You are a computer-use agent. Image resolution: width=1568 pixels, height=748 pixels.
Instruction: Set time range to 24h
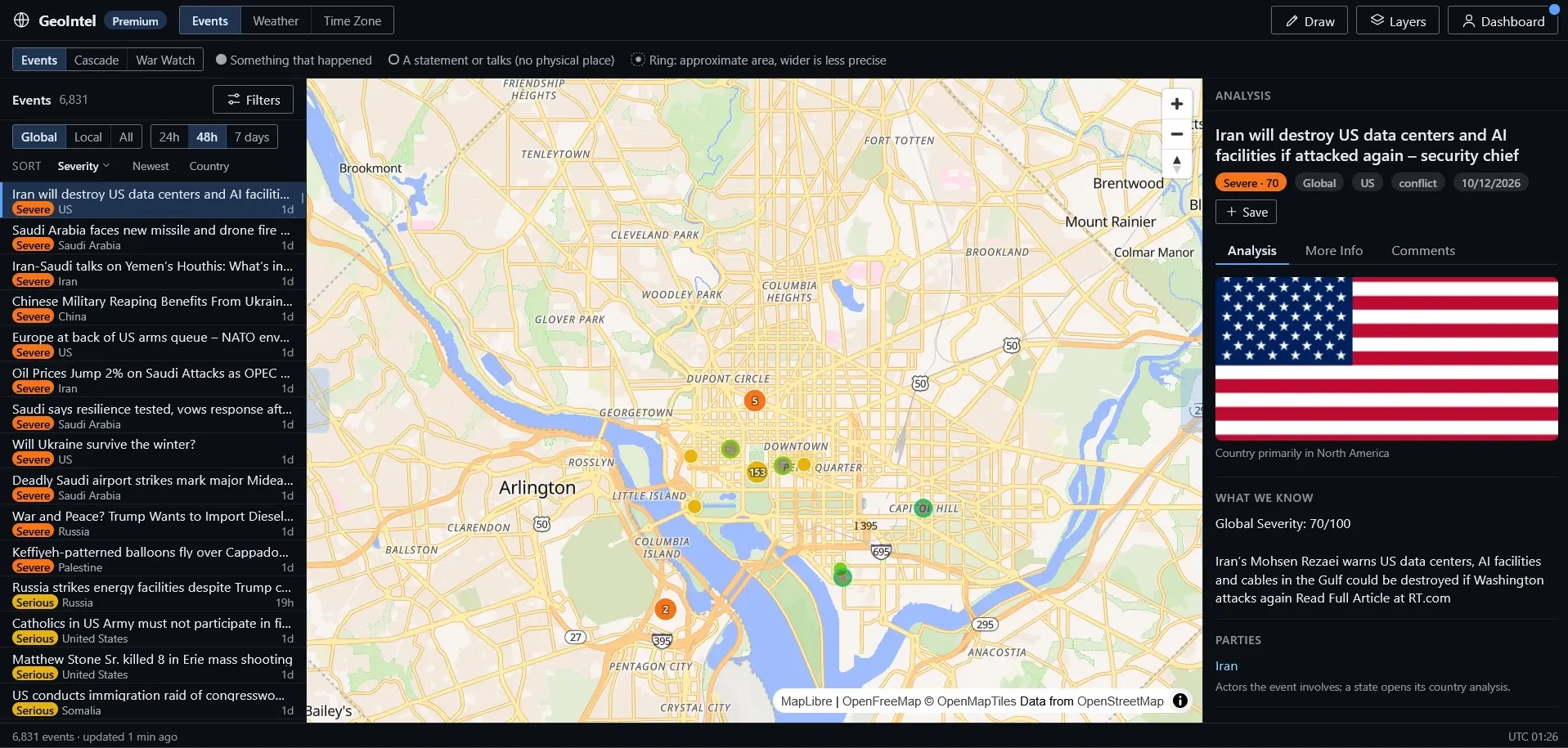click(169, 137)
